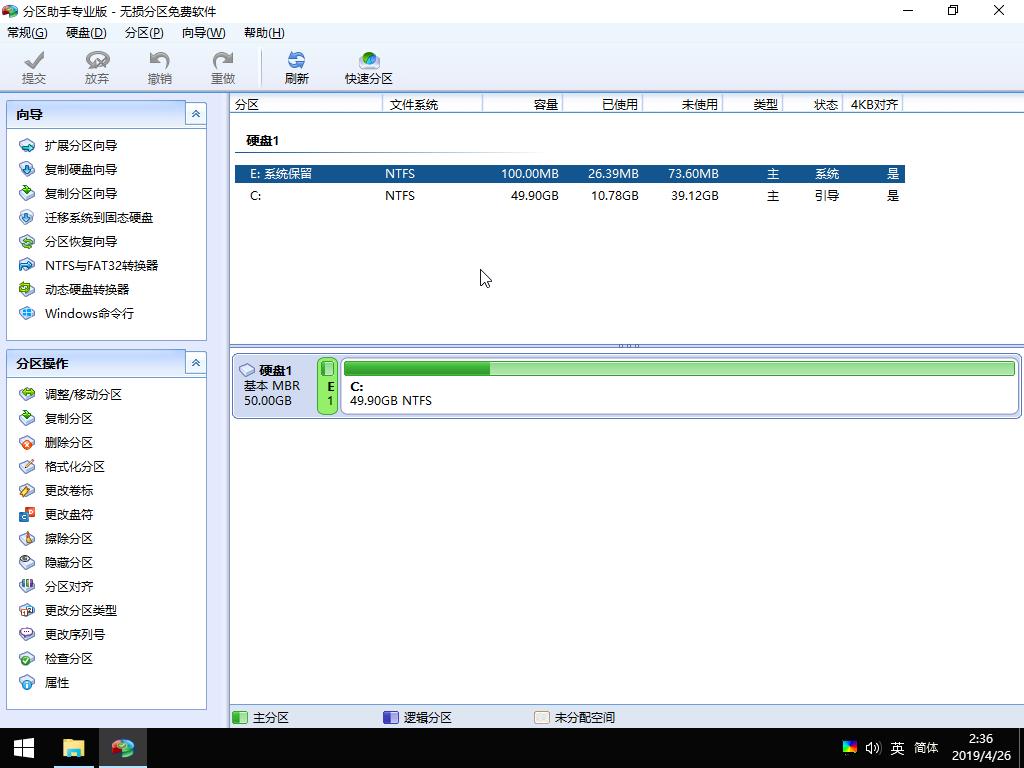
Task: Click the 提交 (Apply) toolbar icon
Action: coord(34,66)
